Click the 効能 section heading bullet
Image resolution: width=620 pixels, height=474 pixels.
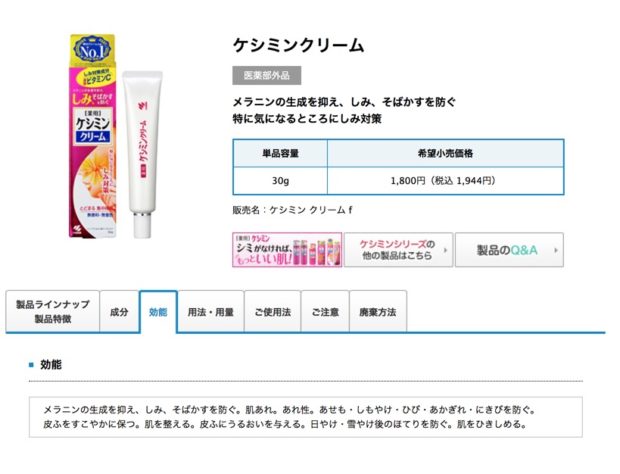pyautogui.click(x=31, y=364)
